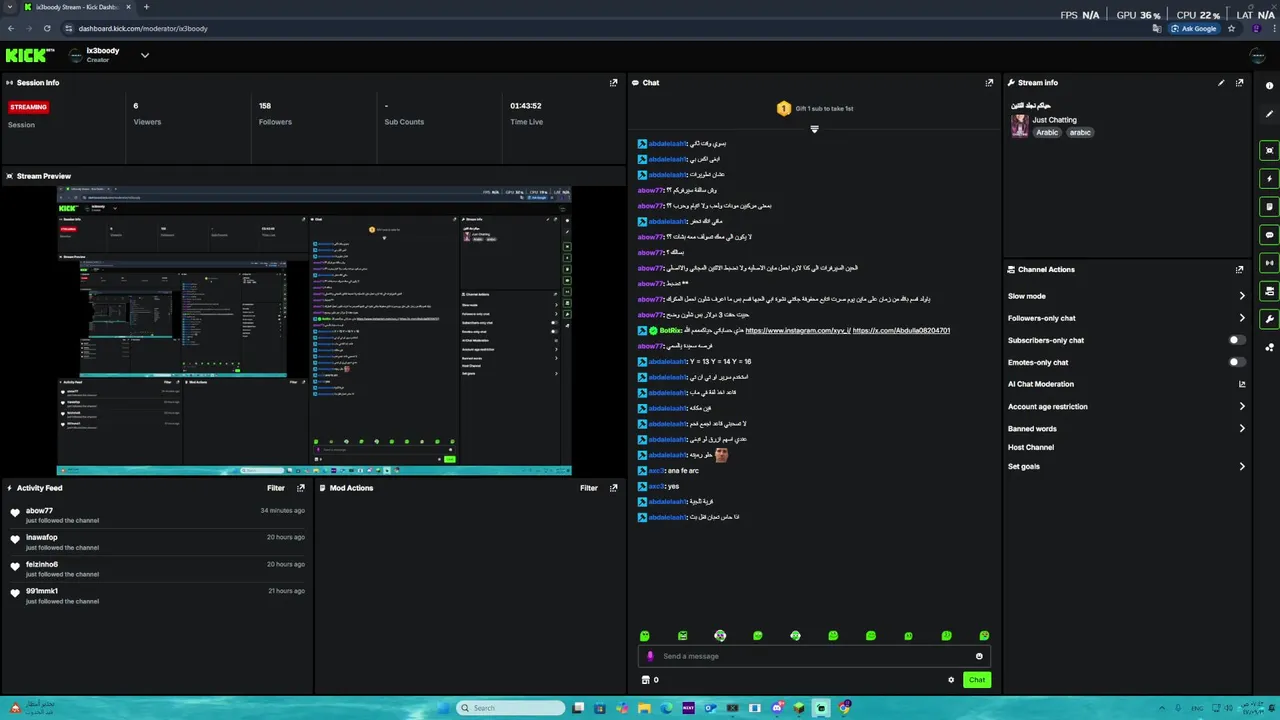Click the Stream Preview thumbnail
1280x720 pixels.
pyautogui.click(x=314, y=331)
